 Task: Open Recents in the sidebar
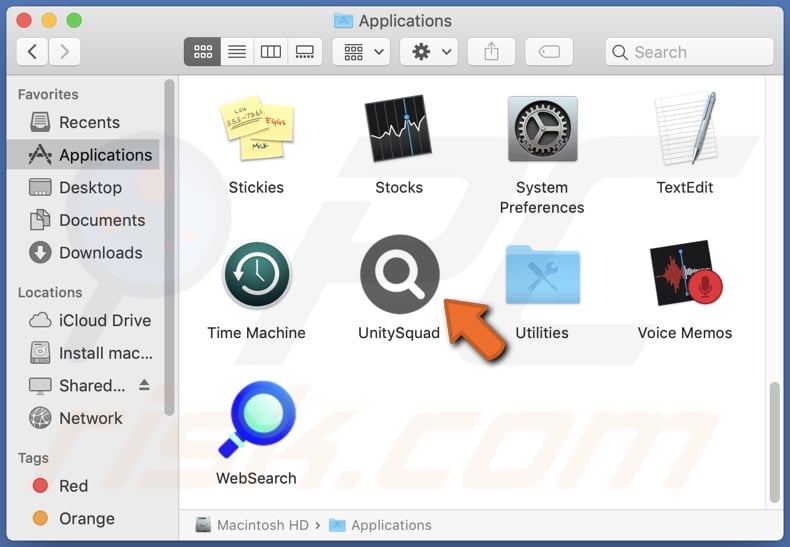point(83,122)
